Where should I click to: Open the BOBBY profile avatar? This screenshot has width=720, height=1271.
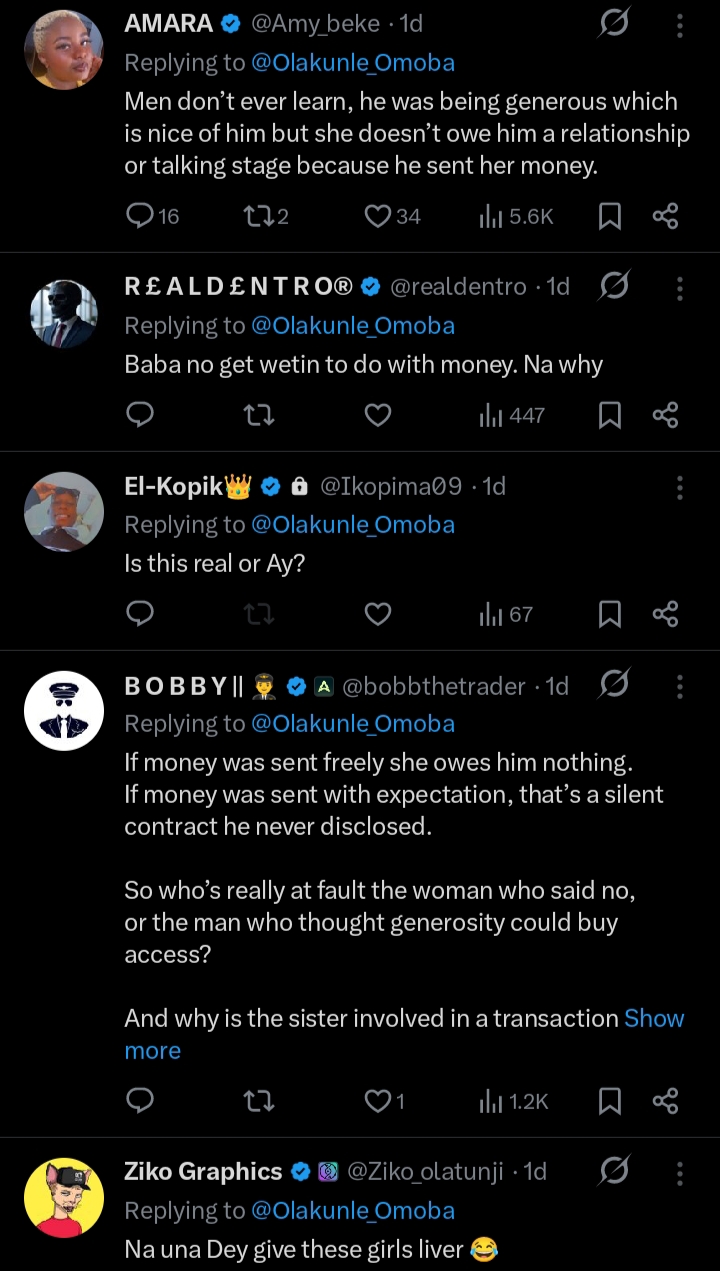pos(64,711)
